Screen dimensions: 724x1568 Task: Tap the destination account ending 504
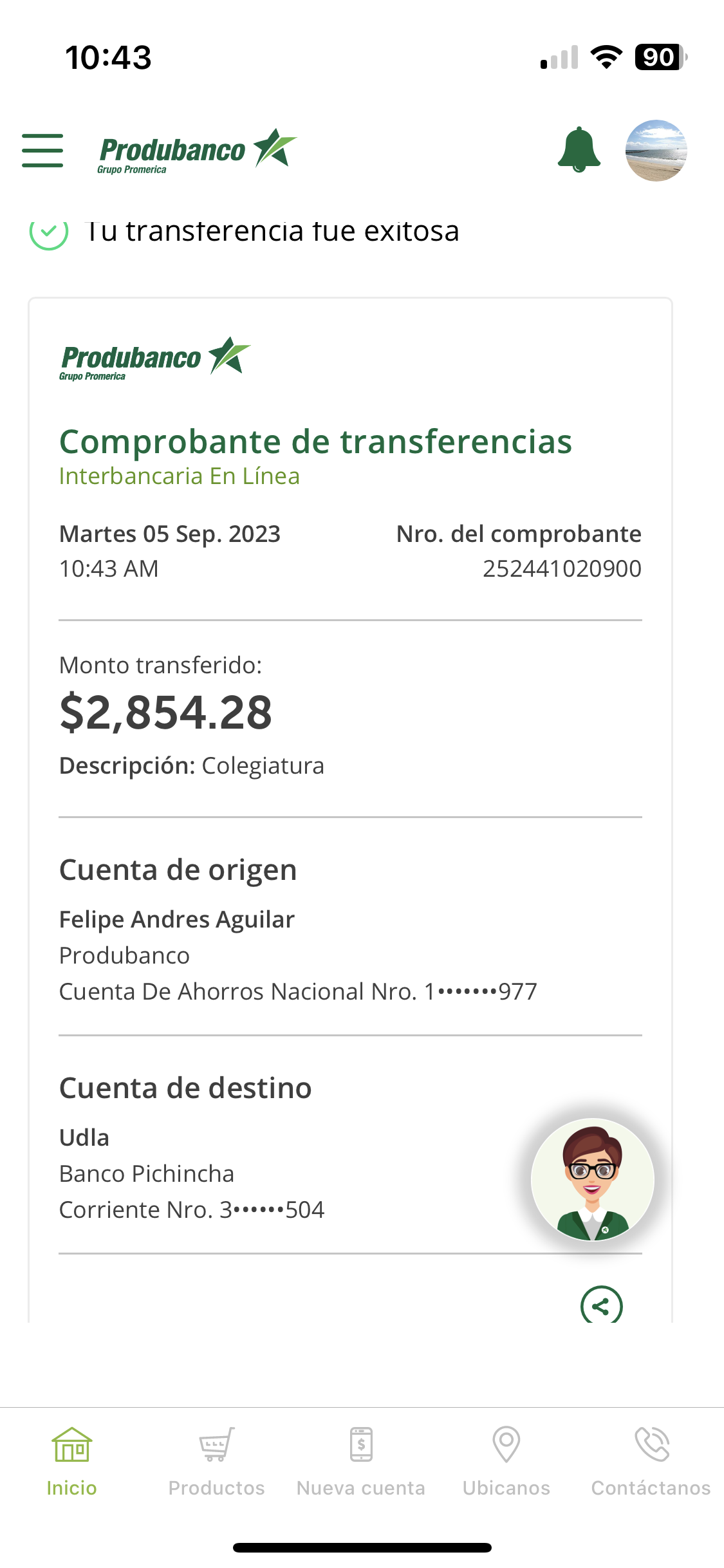click(272, 1210)
